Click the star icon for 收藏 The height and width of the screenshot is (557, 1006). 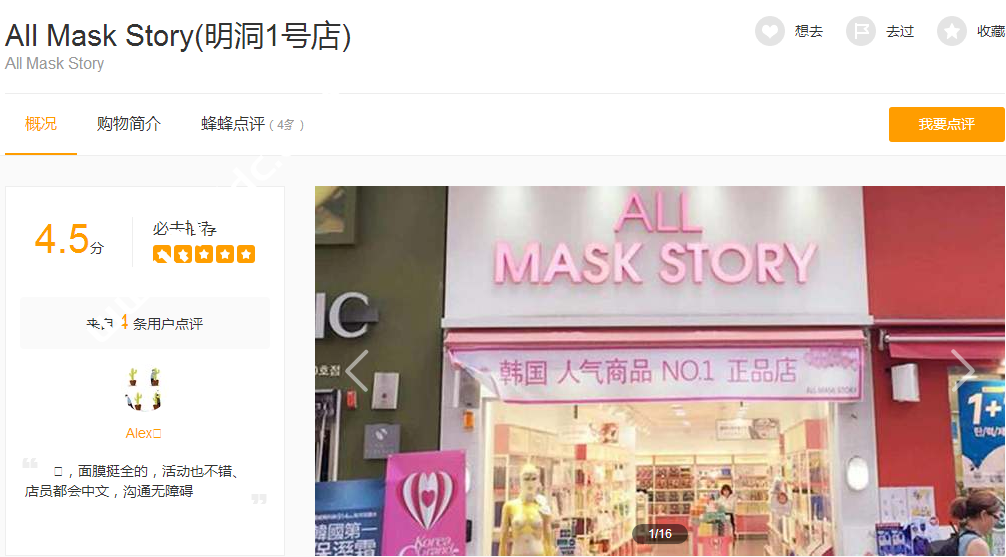[x=952, y=31]
